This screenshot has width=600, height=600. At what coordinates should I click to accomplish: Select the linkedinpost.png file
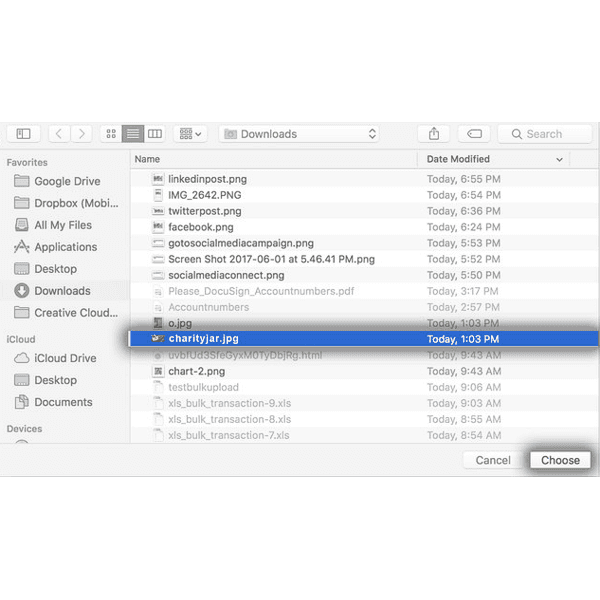pos(207,179)
